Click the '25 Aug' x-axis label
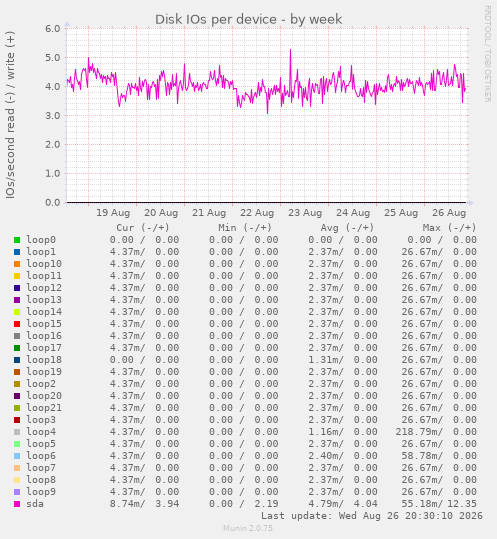 401,213
